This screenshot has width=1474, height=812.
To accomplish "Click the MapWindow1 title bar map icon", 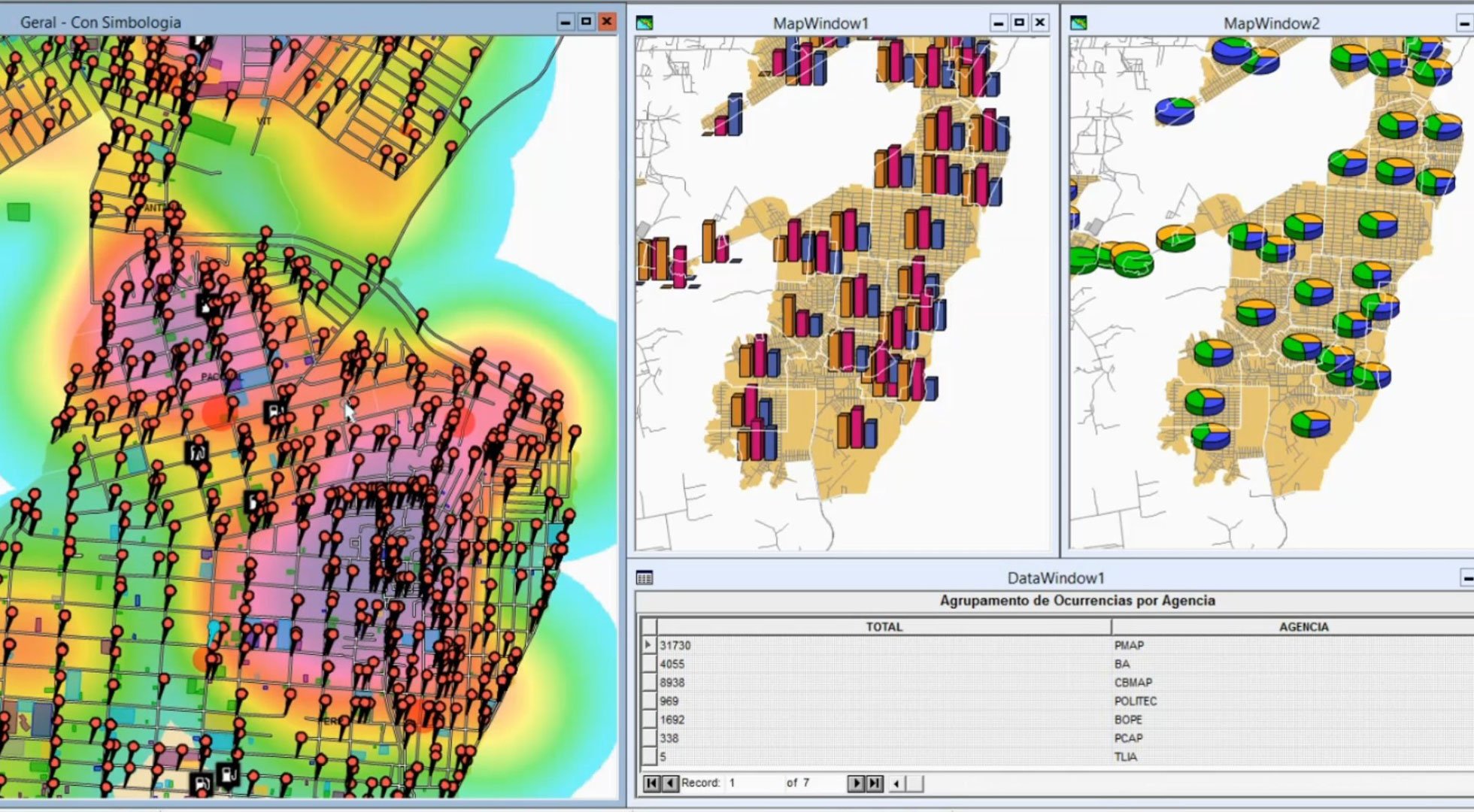I will point(644,23).
